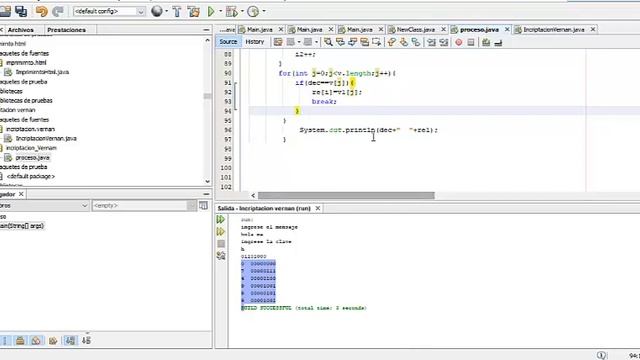
Task: Expand the Profile Project dropdown arrow
Action: [x=264, y=11]
